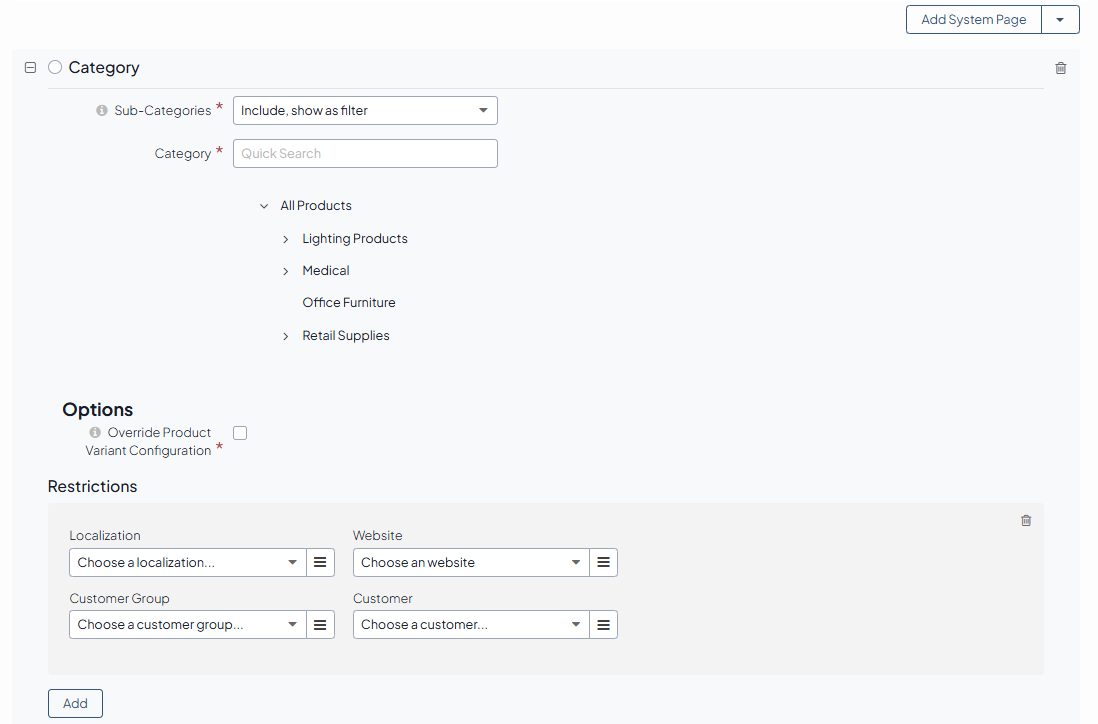Show info for Override Product Variant Configuration

95,433
